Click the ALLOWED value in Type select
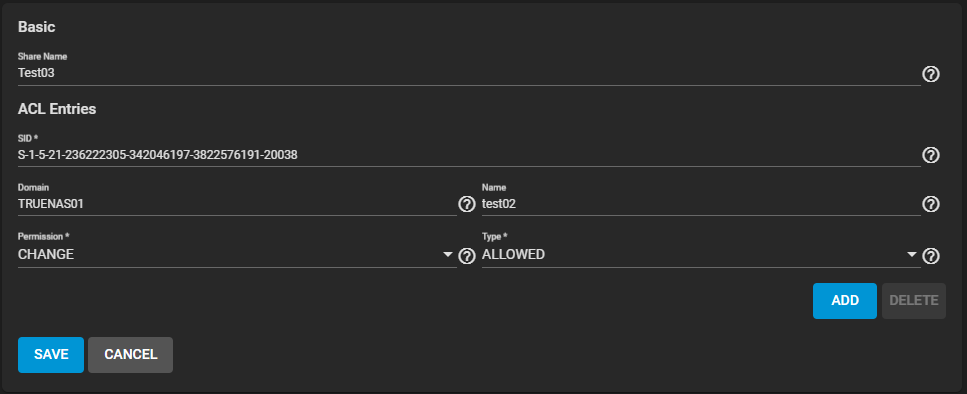Image resolution: width=967 pixels, height=394 pixels. 513,255
